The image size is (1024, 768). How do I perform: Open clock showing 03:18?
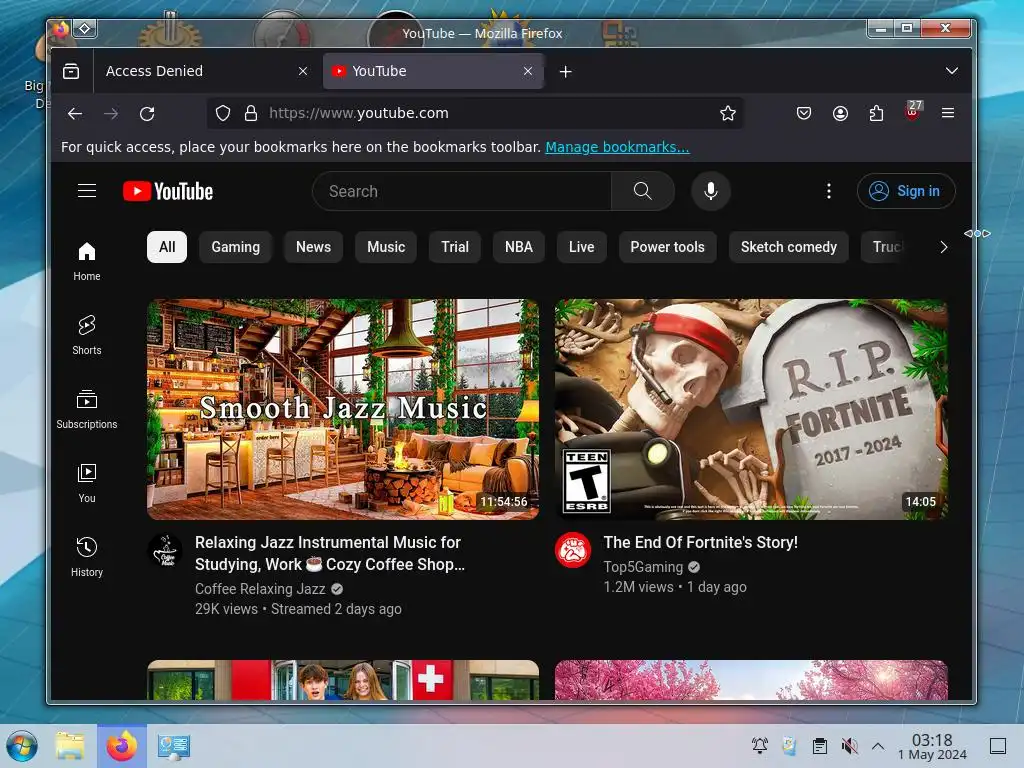click(x=932, y=746)
